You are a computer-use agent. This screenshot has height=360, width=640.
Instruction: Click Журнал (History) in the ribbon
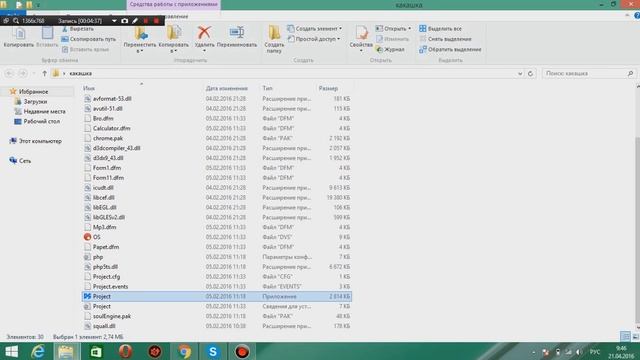390,49
